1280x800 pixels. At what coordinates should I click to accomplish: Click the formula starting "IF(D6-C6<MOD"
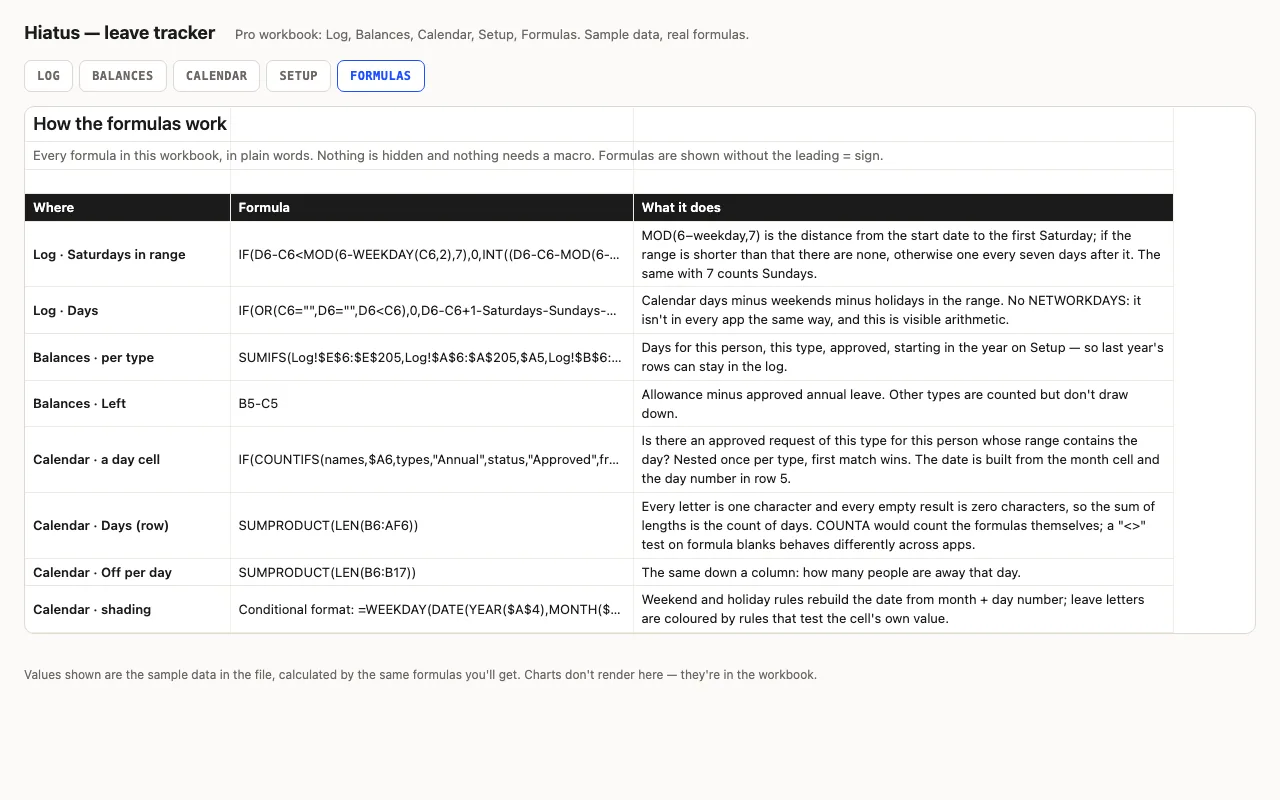click(x=432, y=254)
